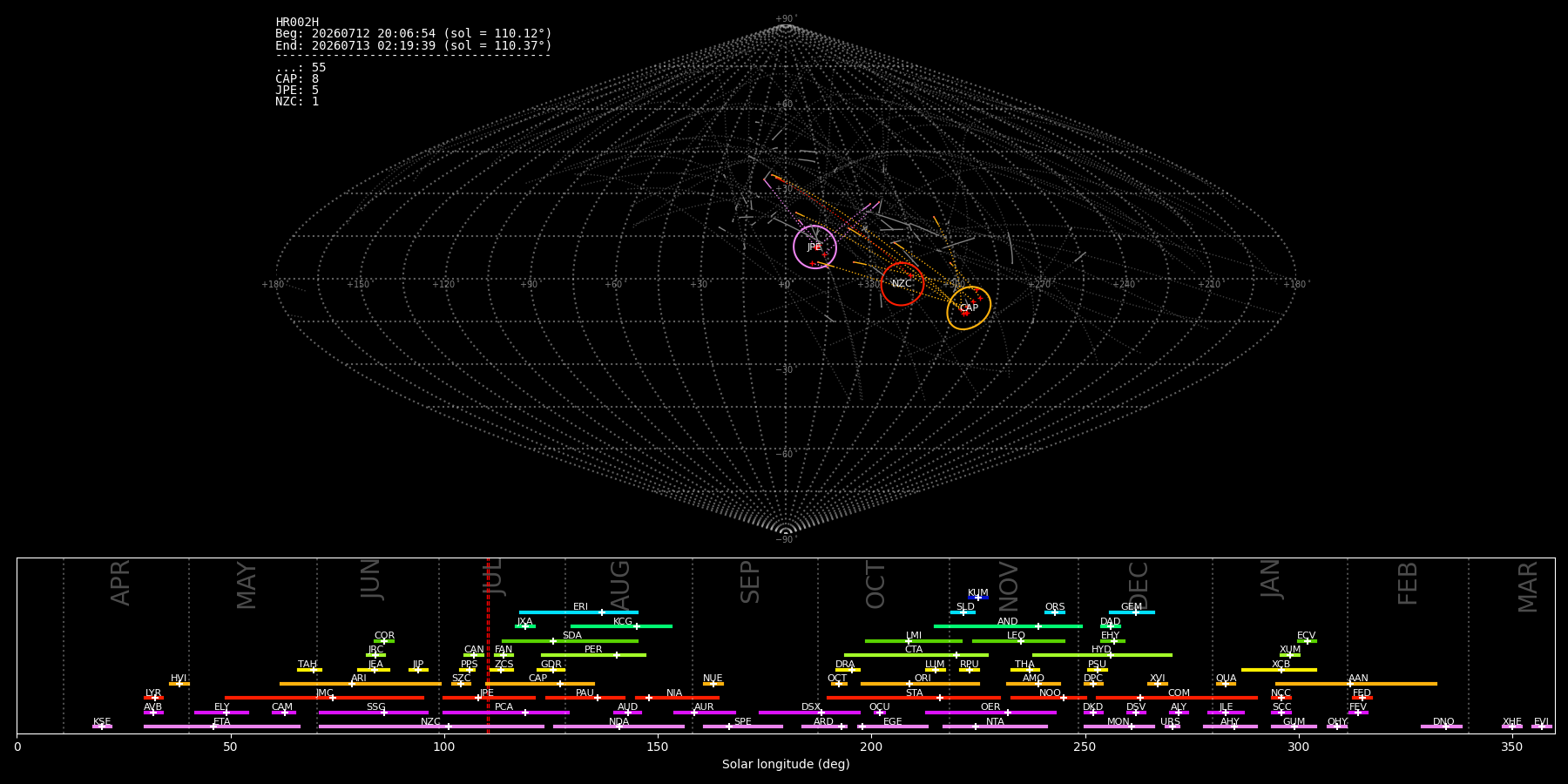Image resolution: width=1568 pixels, height=784 pixels.
Task: Click the red NIA shower bar
Action: (x=677, y=698)
